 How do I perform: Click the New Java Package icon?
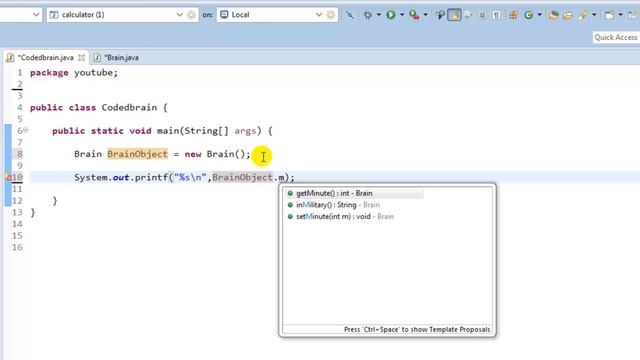(x=513, y=15)
